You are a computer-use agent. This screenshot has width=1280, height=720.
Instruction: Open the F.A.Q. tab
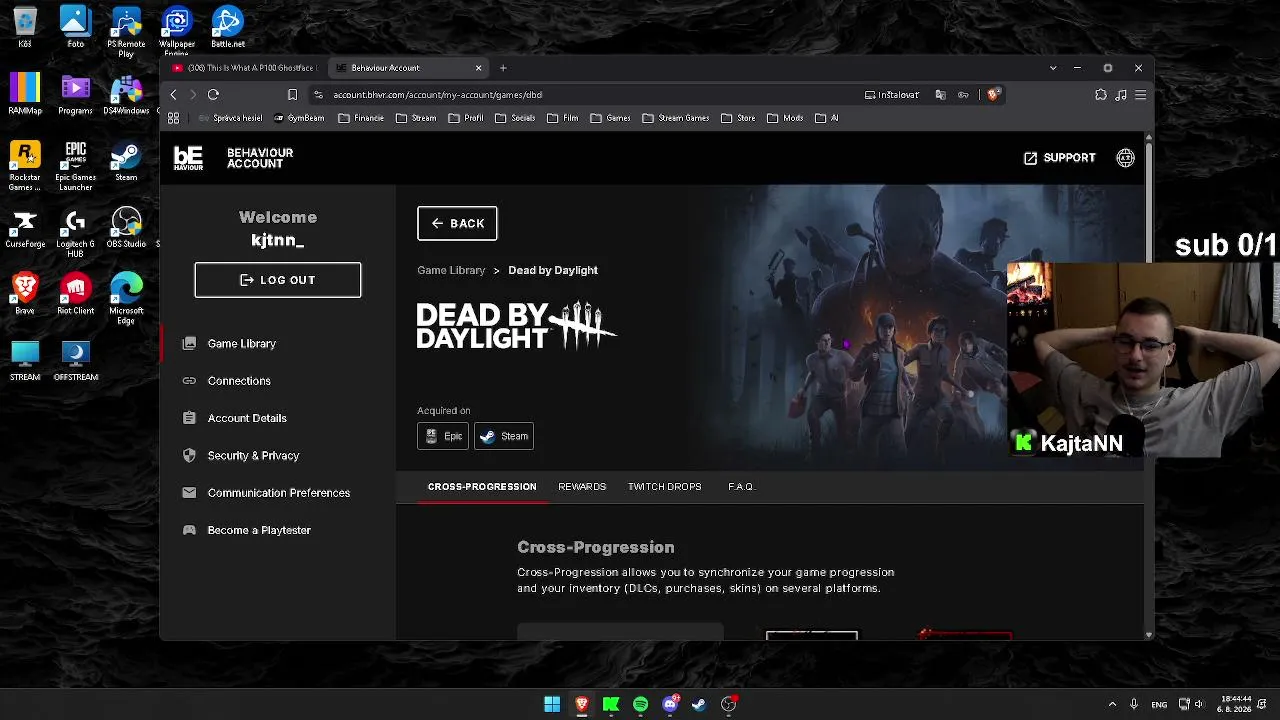pos(741,487)
